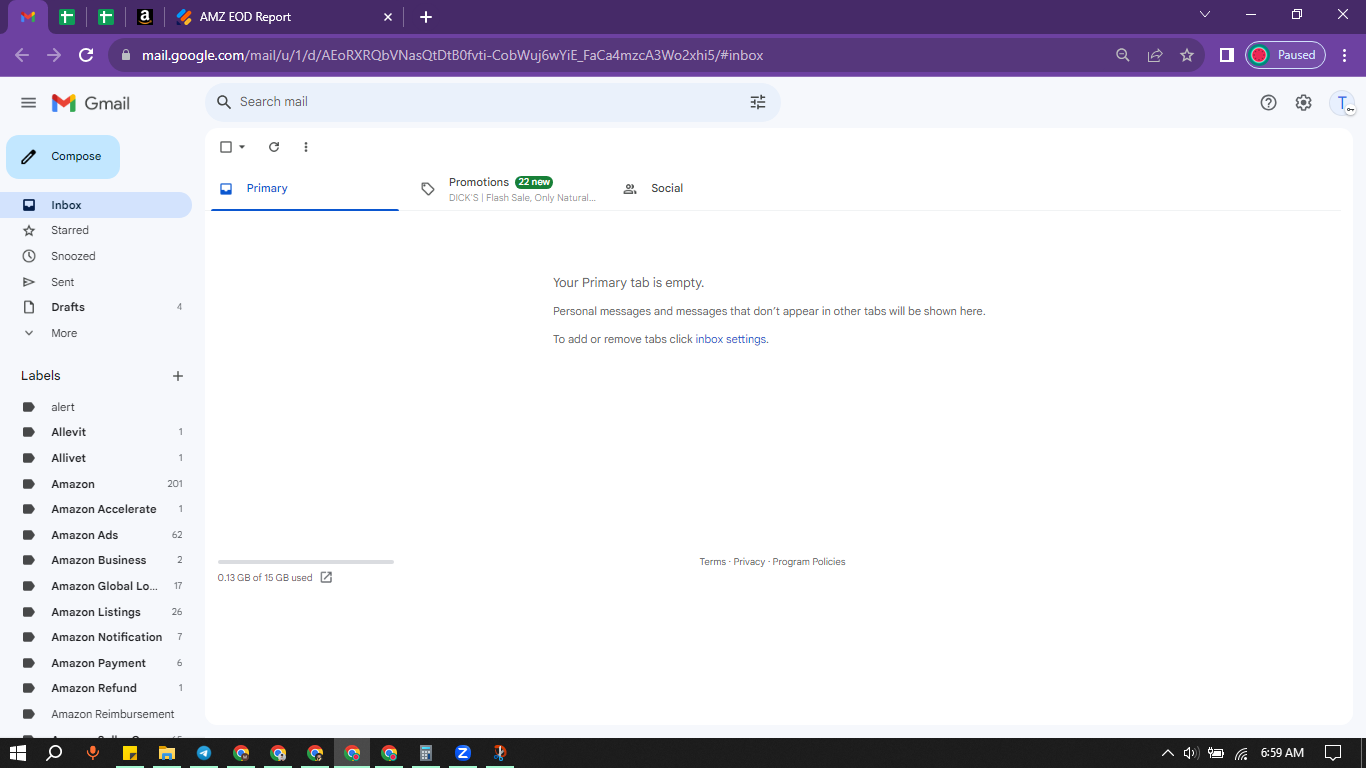Open the Drafts folder
This screenshot has height=768, width=1366.
pos(96,307)
